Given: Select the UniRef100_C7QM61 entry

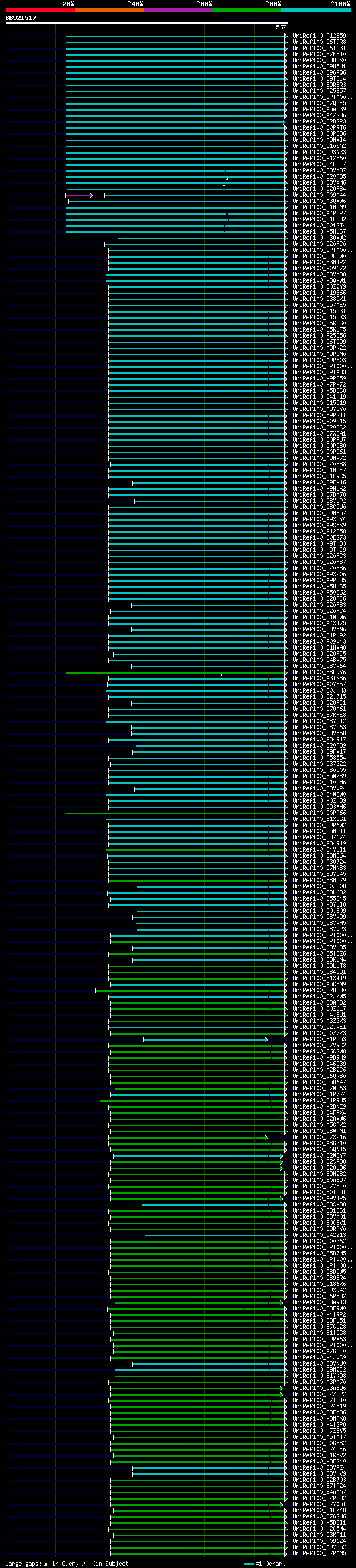Looking at the screenshot, I should tap(319, 709).
